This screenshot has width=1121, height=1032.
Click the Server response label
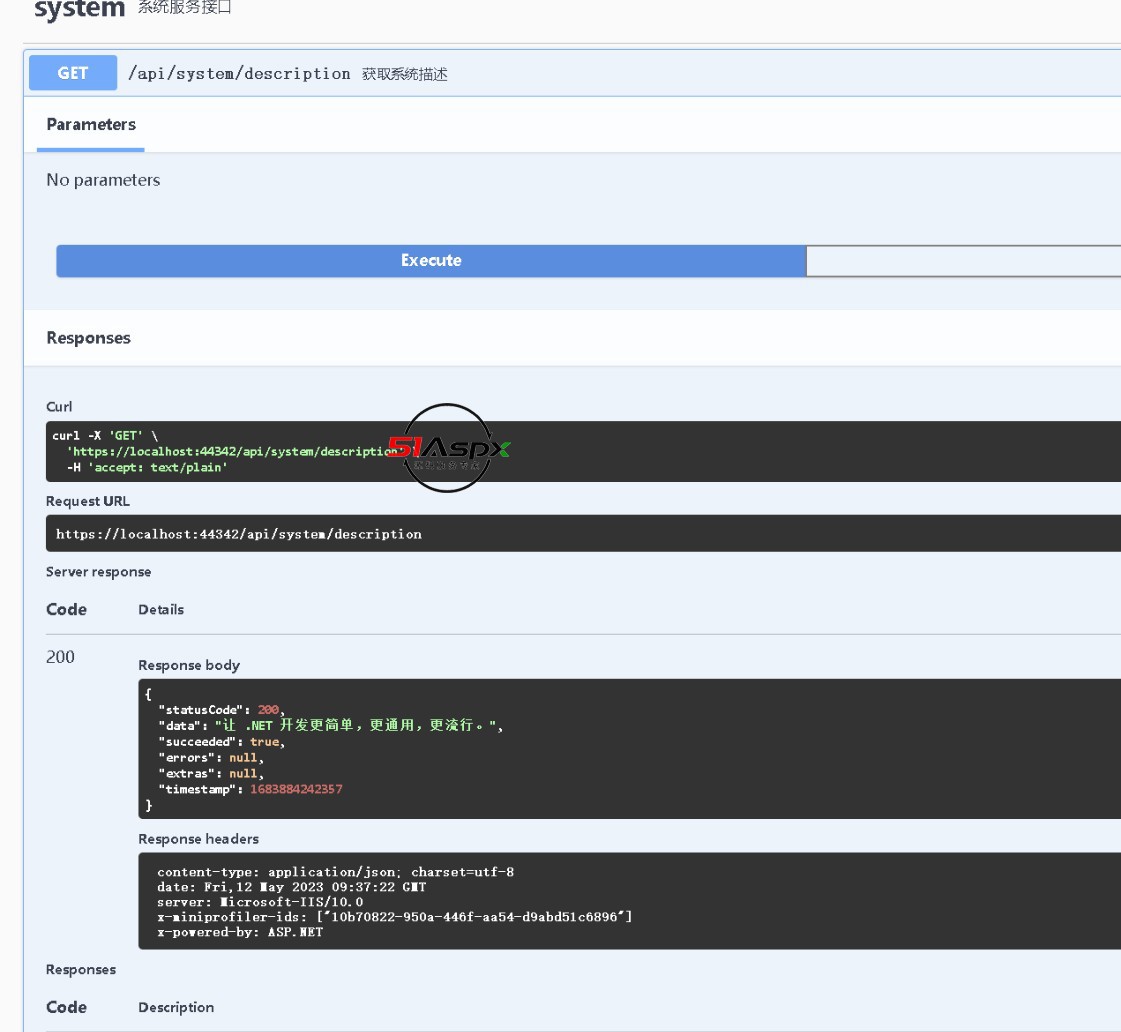pyautogui.click(x=98, y=572)
